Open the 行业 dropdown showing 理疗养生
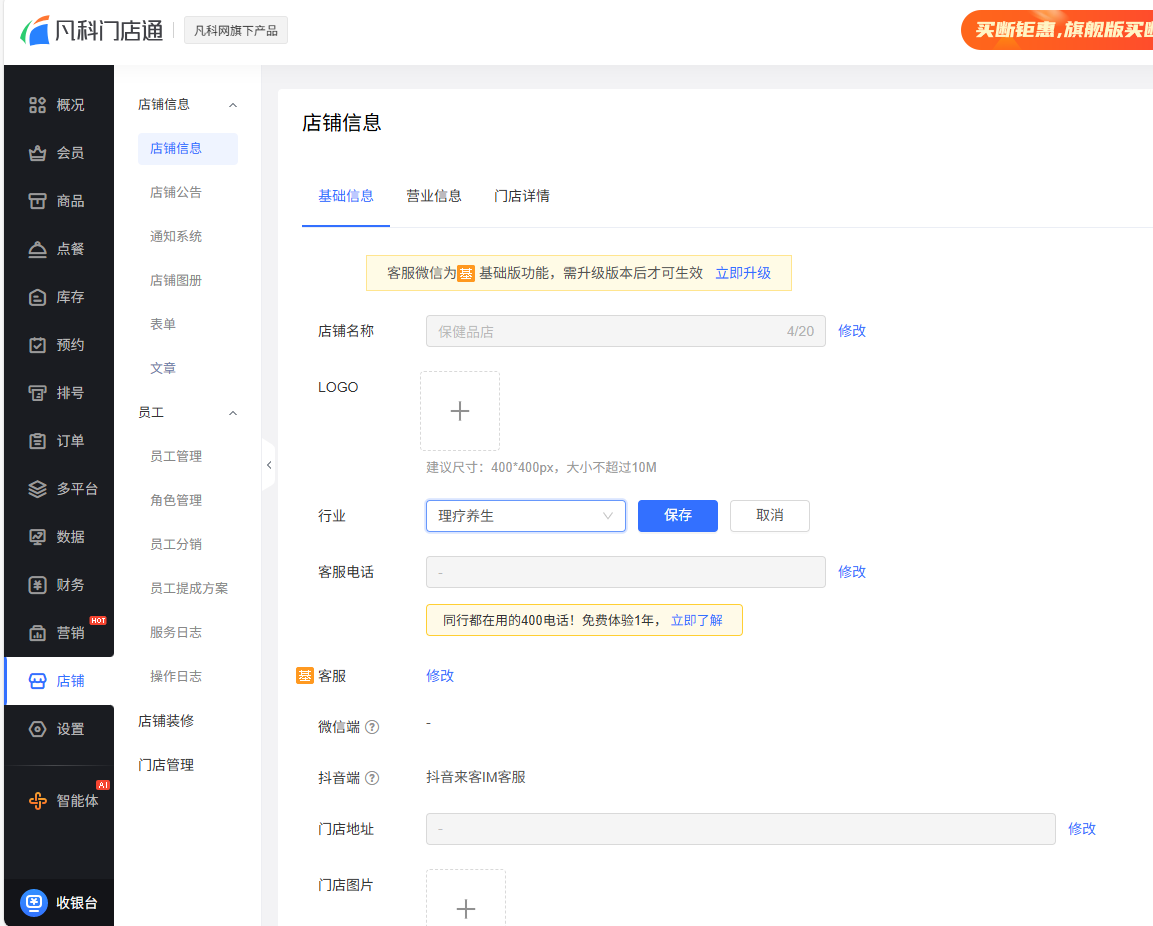Image resolution: width=1153 pixels, height=926 pixels. click(x=525, y=516)
